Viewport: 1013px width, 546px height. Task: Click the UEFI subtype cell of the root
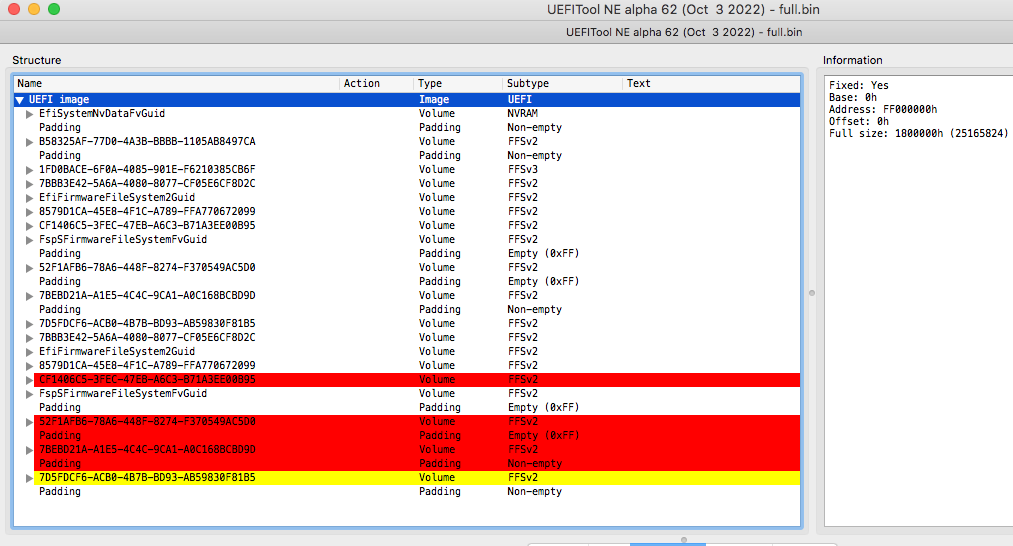coord(519,100)
